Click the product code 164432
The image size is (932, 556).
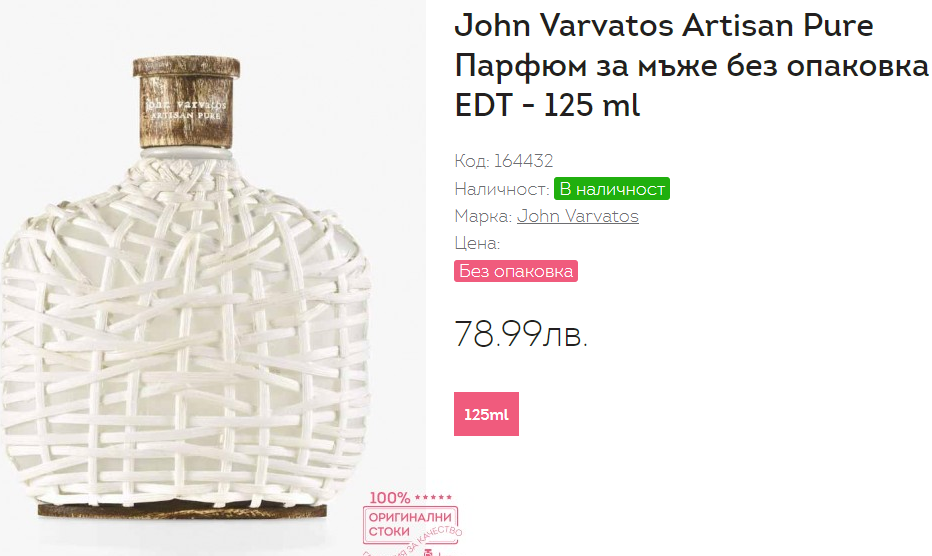click(x=524, y=161)
